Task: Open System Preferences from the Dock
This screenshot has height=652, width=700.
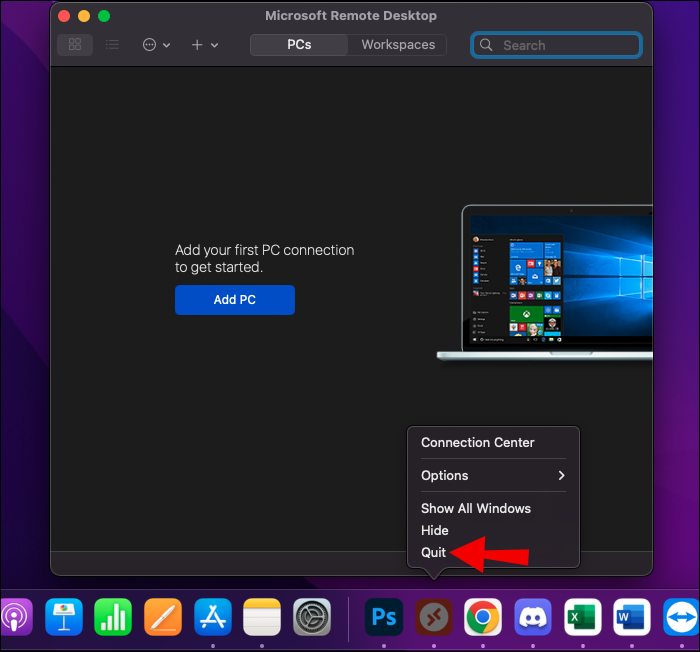Action: [x=312, y=617]
